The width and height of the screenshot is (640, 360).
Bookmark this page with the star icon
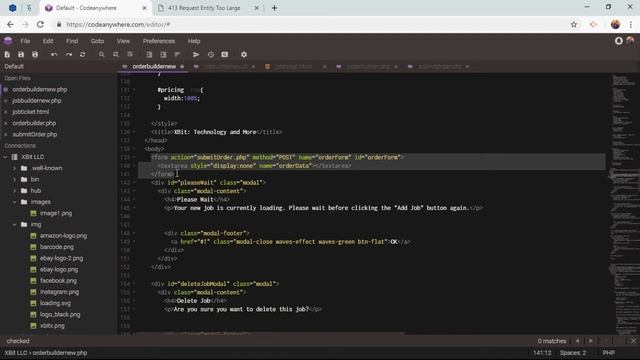[x=574, y=24]
